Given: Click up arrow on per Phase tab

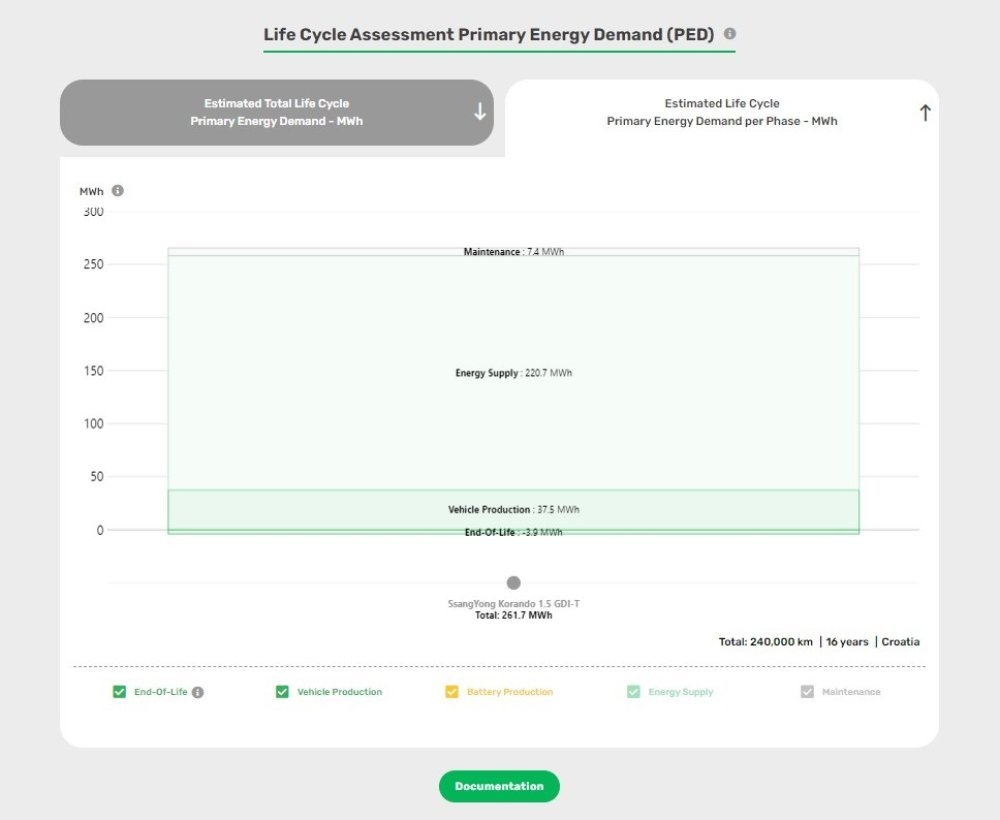Looking at the screenshot, I should point(925,113).
